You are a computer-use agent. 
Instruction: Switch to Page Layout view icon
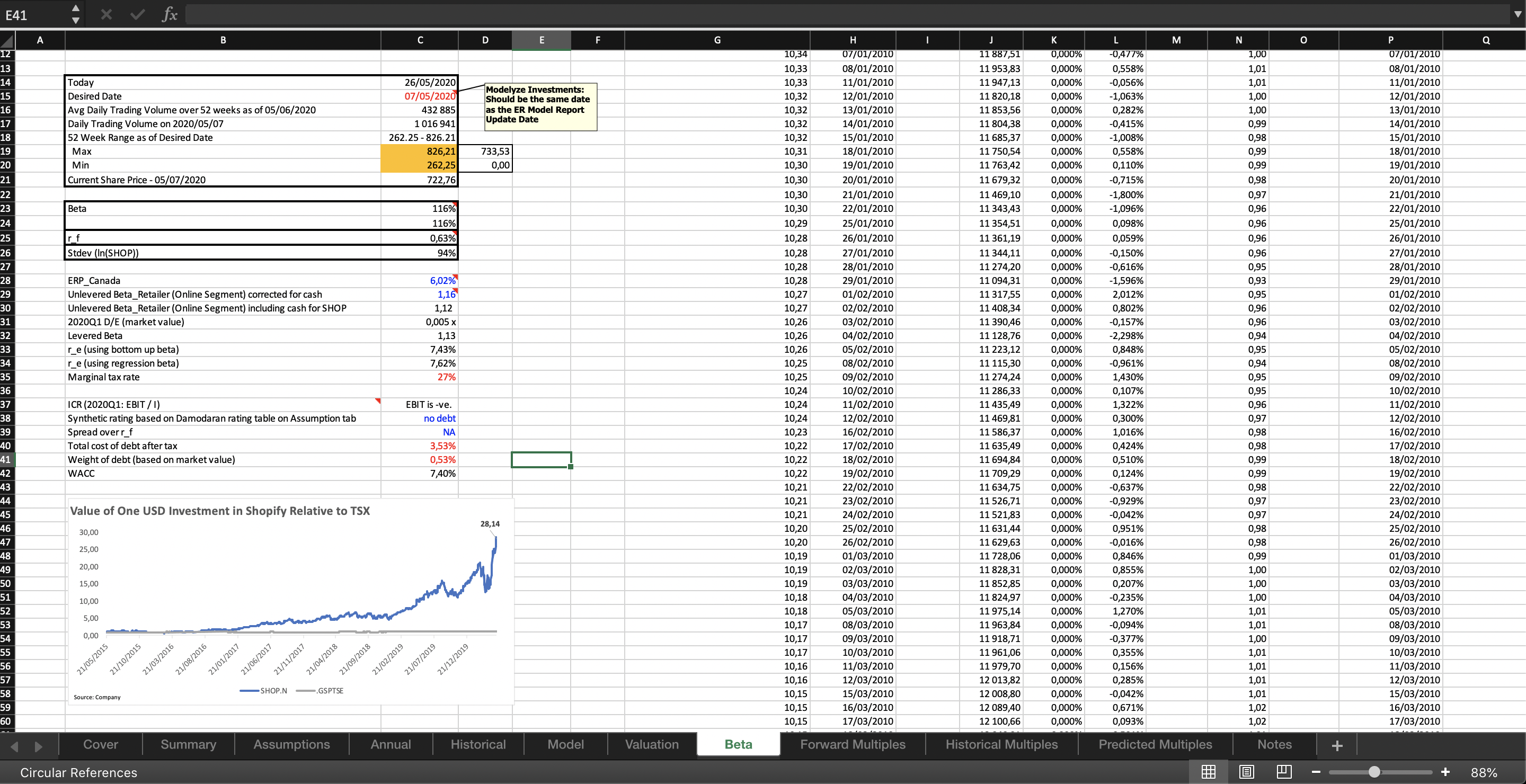pyautogui.click(x=1246, y=772)
